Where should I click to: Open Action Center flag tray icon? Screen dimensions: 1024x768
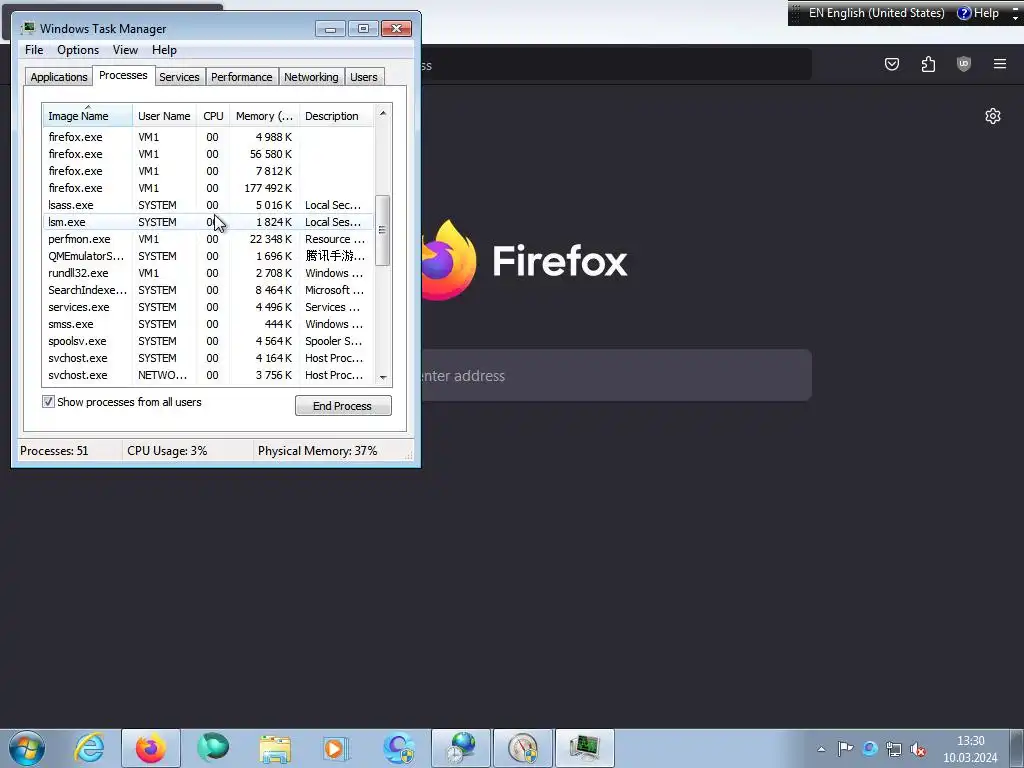coord(846,748)
